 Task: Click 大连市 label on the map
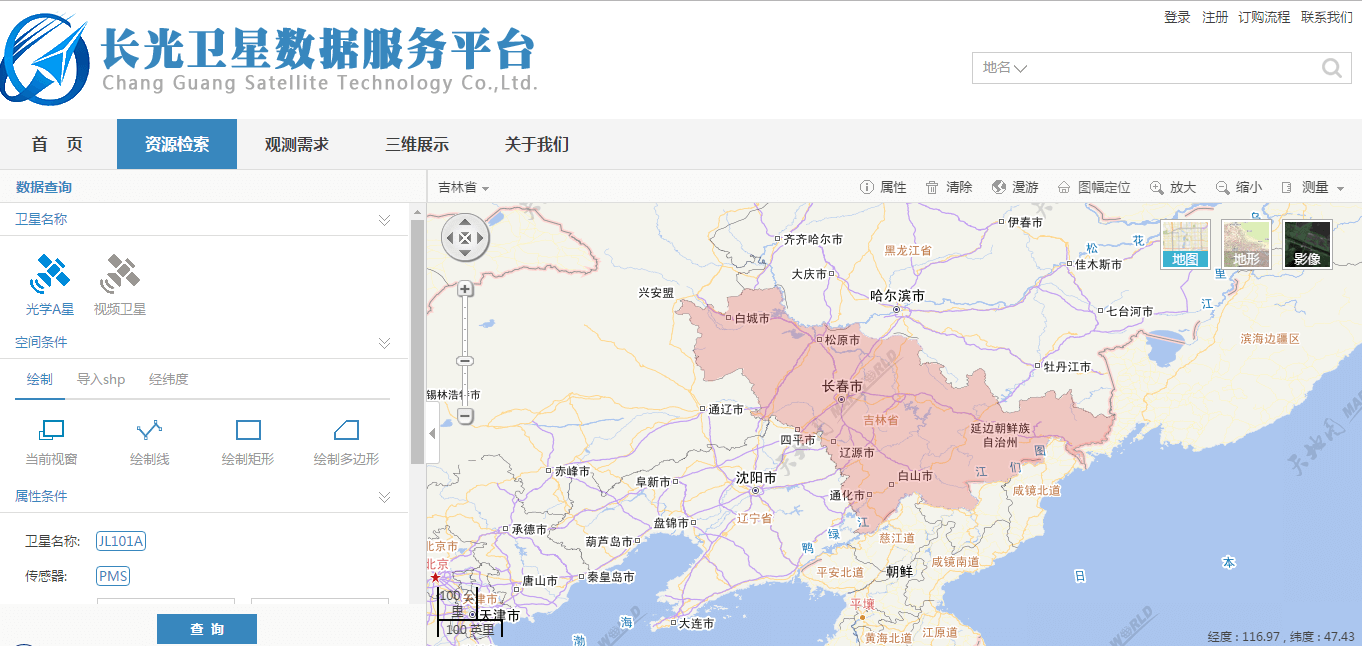pos(696,624)
